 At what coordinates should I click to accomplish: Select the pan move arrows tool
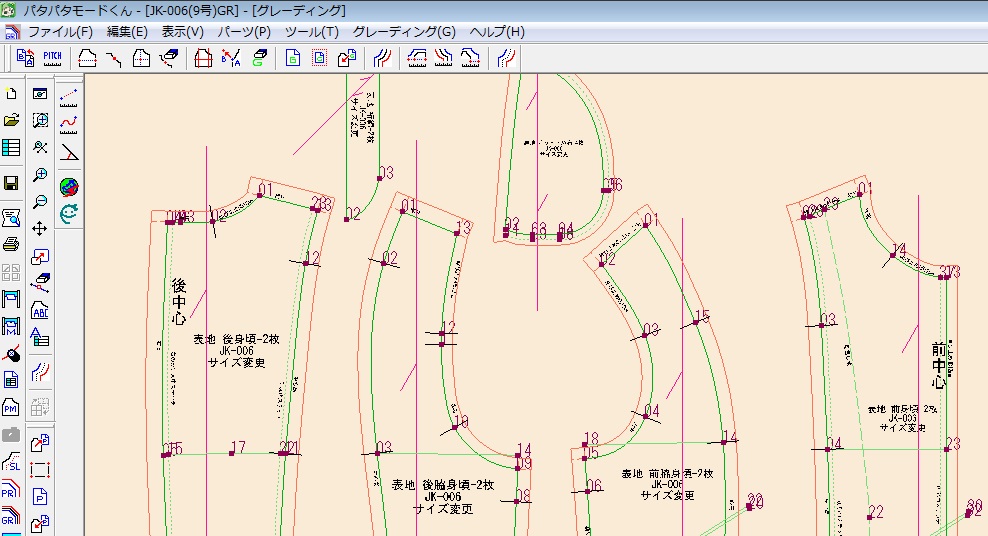(41, 229)
